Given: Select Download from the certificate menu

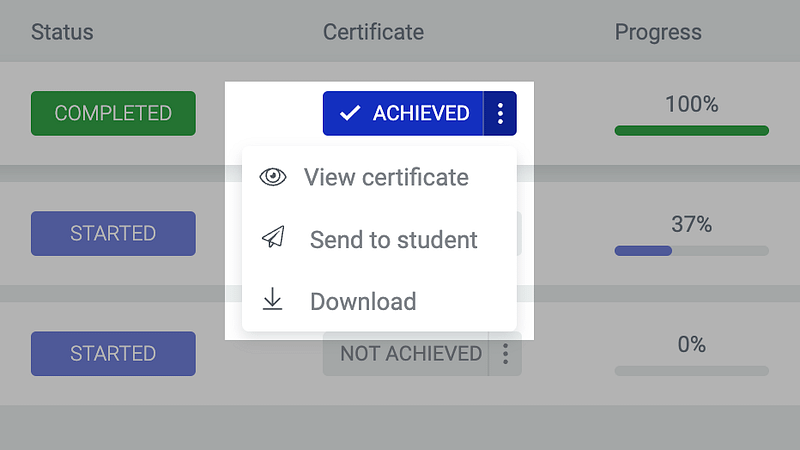Looking at the screenshot, I should click(x=379, y=301).
